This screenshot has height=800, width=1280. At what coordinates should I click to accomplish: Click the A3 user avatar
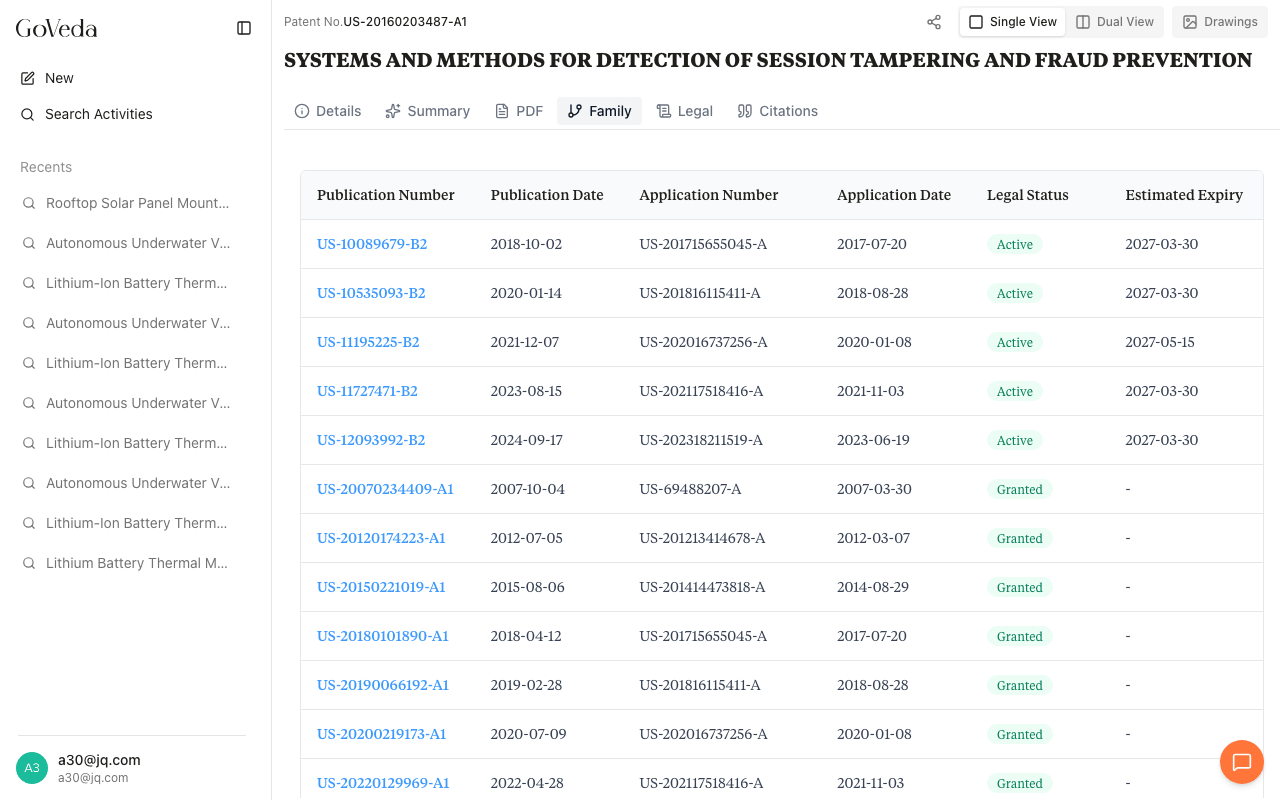(x=32, y=768)
